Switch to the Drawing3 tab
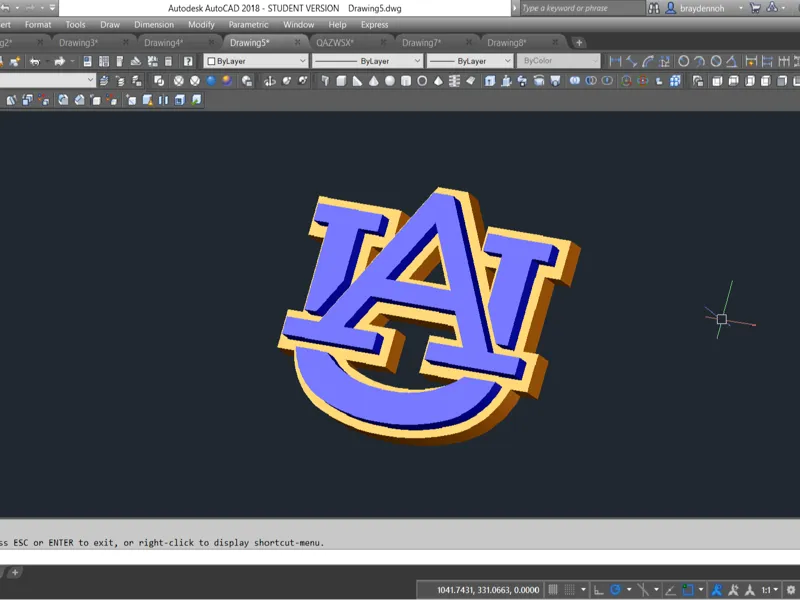 pyautogui.click(x=78, y=43)
